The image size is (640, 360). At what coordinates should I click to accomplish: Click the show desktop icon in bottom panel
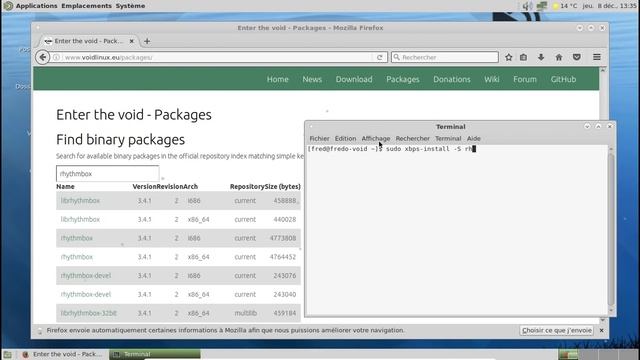tap(7, 354)
